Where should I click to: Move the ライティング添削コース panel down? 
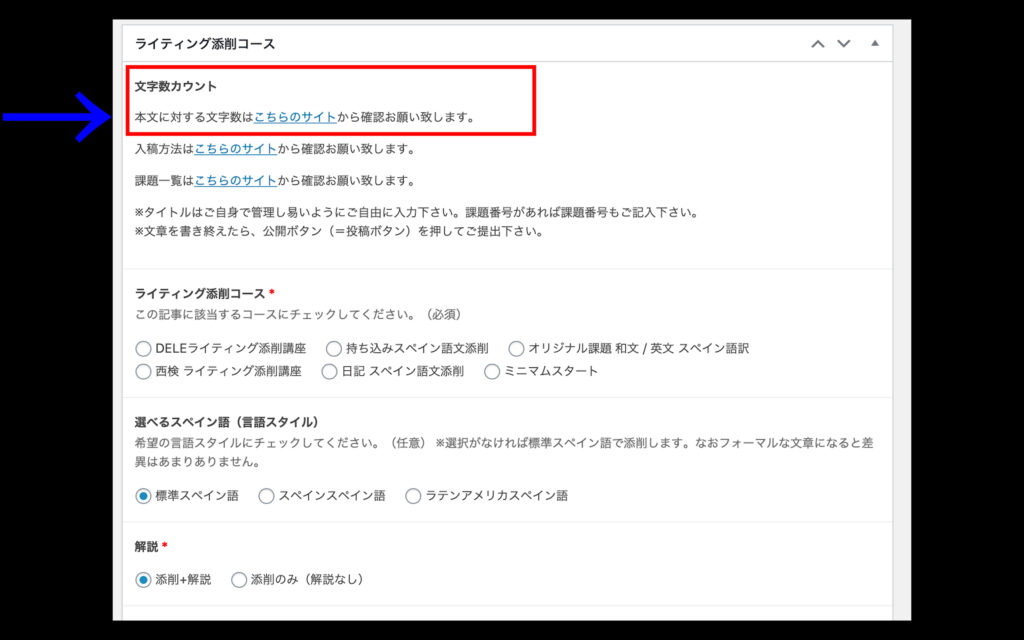click(843, 44)
